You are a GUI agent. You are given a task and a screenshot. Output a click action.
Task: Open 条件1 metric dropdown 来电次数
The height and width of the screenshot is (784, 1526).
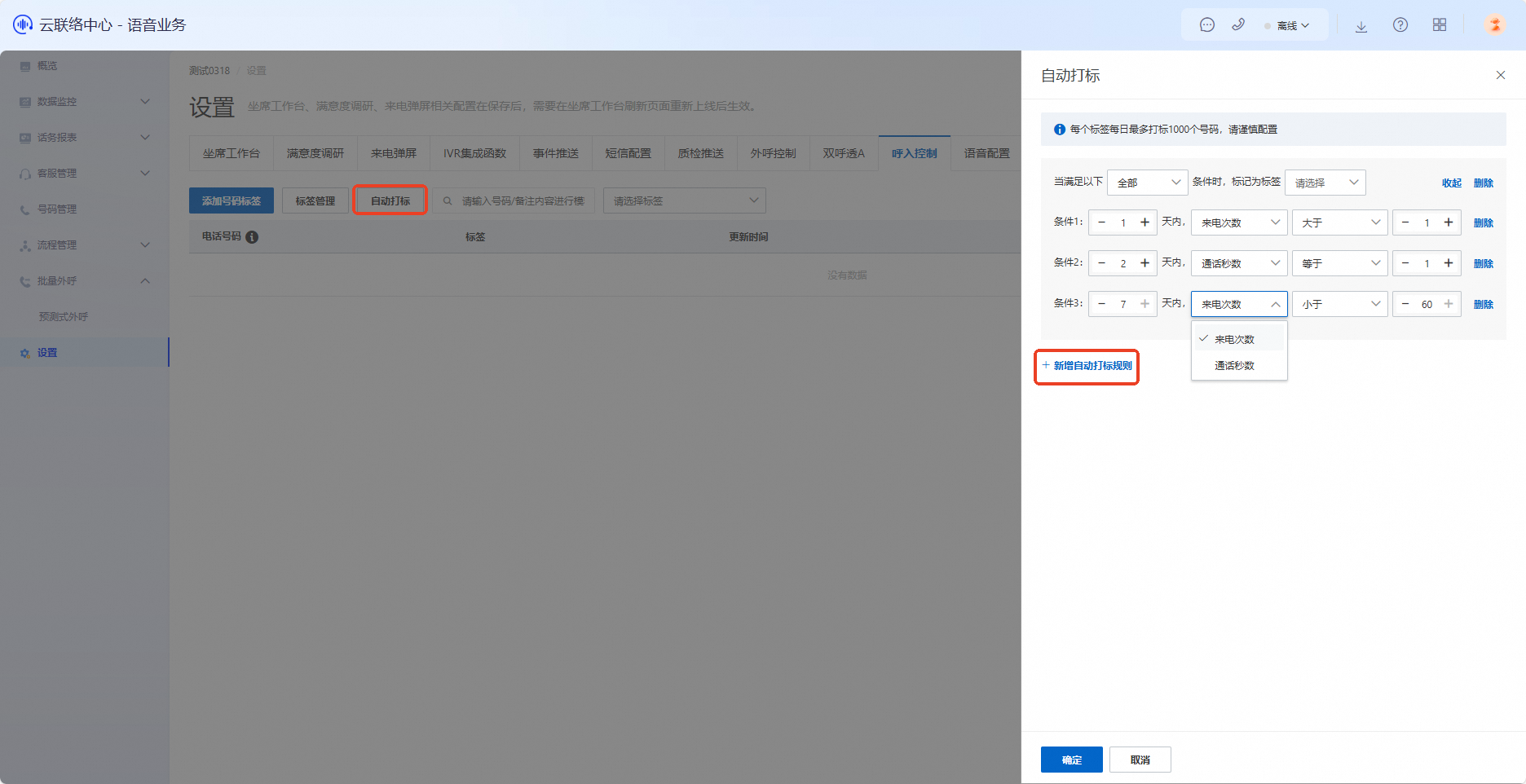pos(1239,222)
